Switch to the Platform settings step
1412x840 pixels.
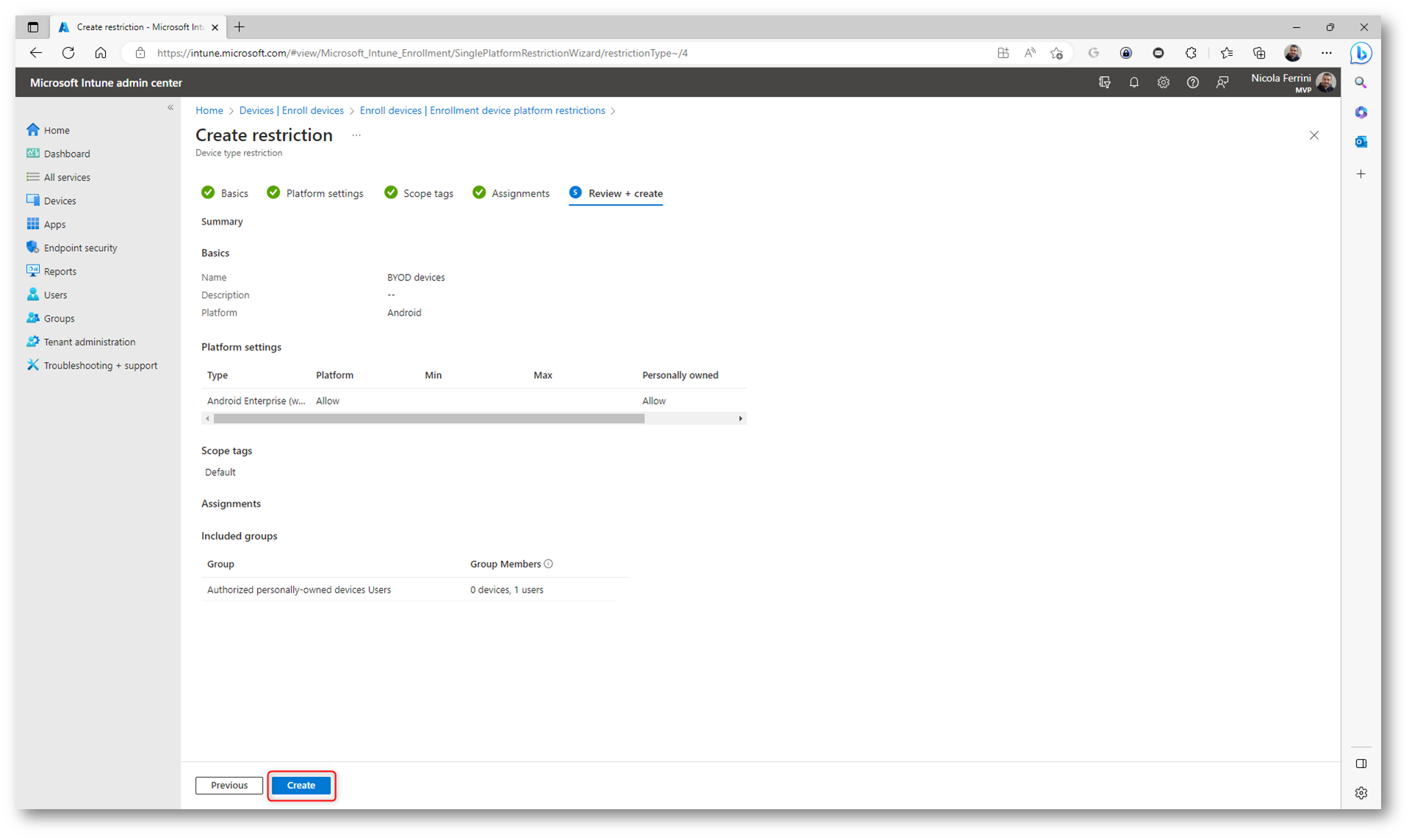pos(324,193)
